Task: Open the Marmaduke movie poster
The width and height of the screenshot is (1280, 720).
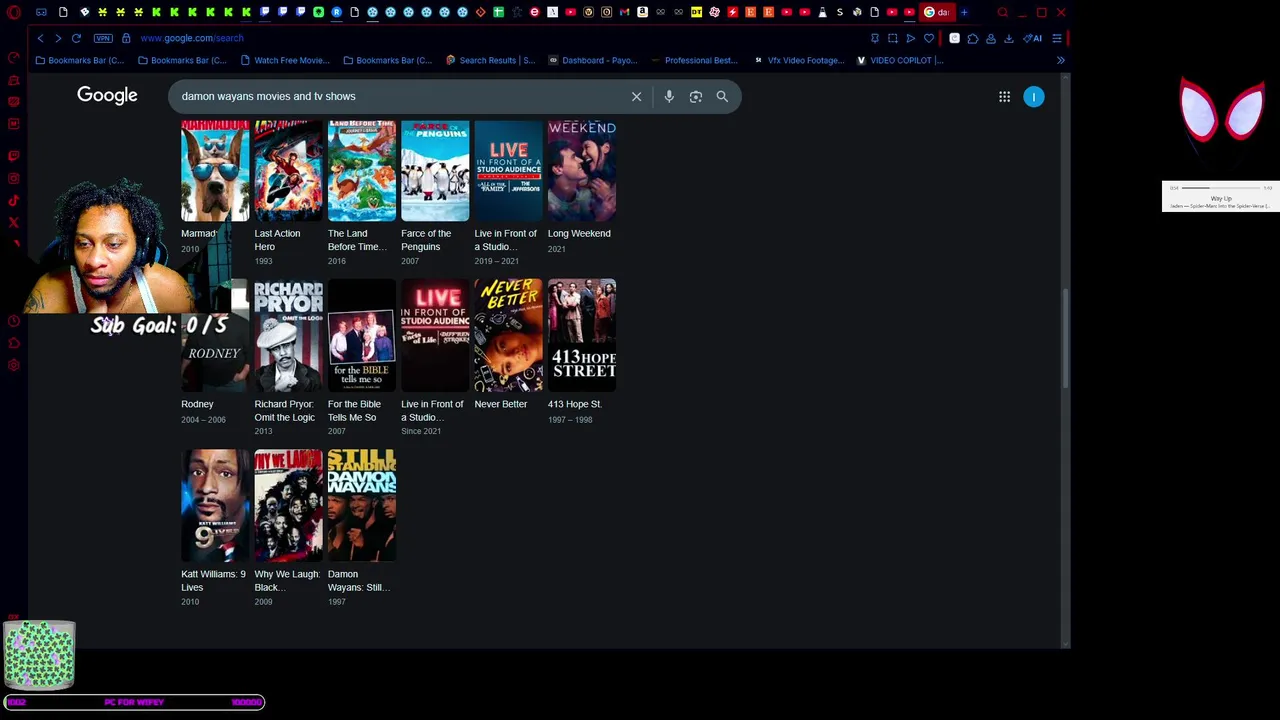Action: tap(215, 171)
